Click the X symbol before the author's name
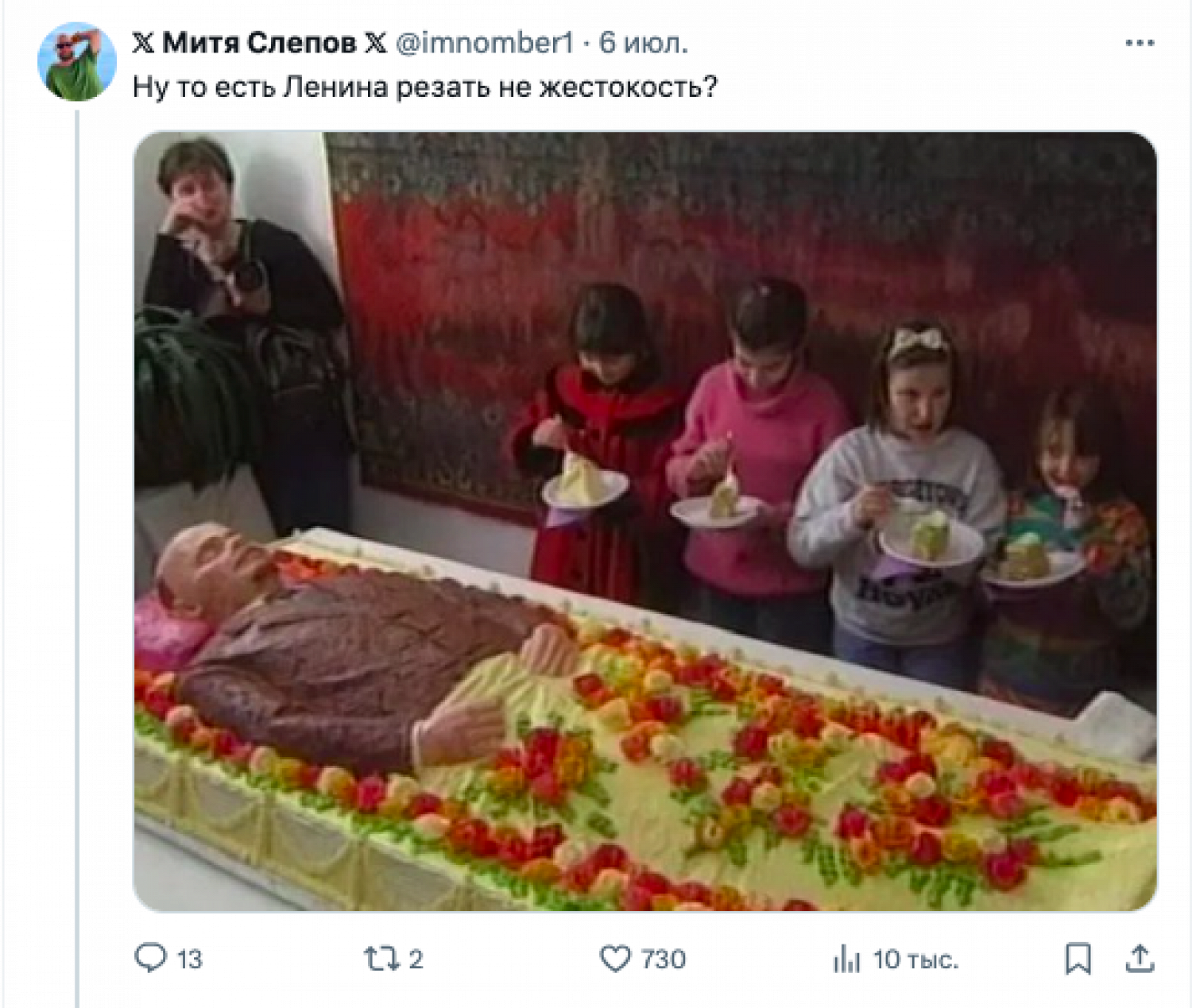The height and width of the screenshot is (1008, 1192). tap(144, 43)
